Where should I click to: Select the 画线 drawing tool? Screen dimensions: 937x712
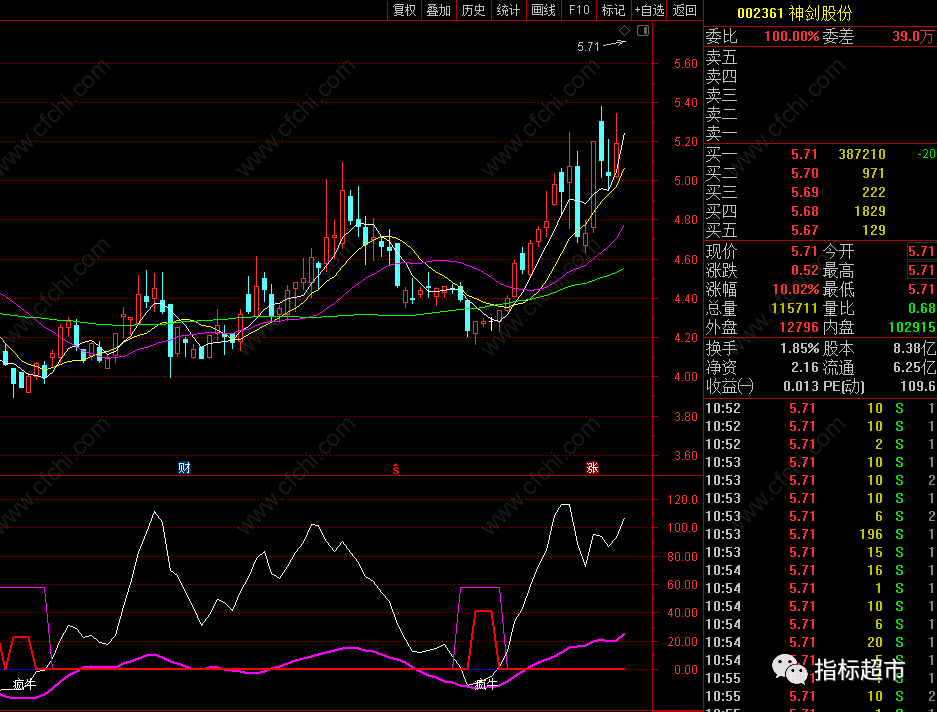point(543,10)
